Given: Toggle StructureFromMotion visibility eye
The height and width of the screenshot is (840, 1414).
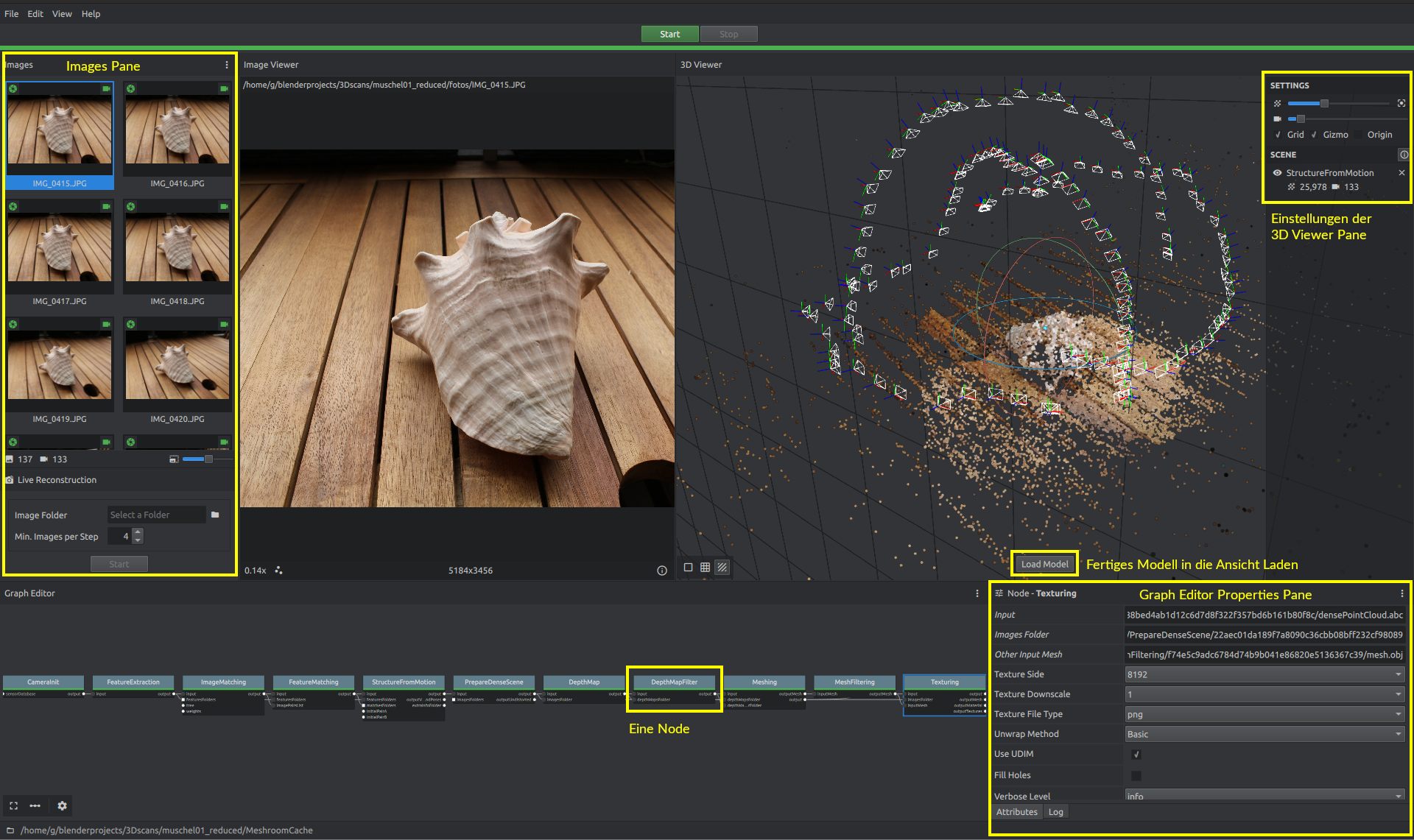Looking at the screenshot, I should tap(1277, 173).
